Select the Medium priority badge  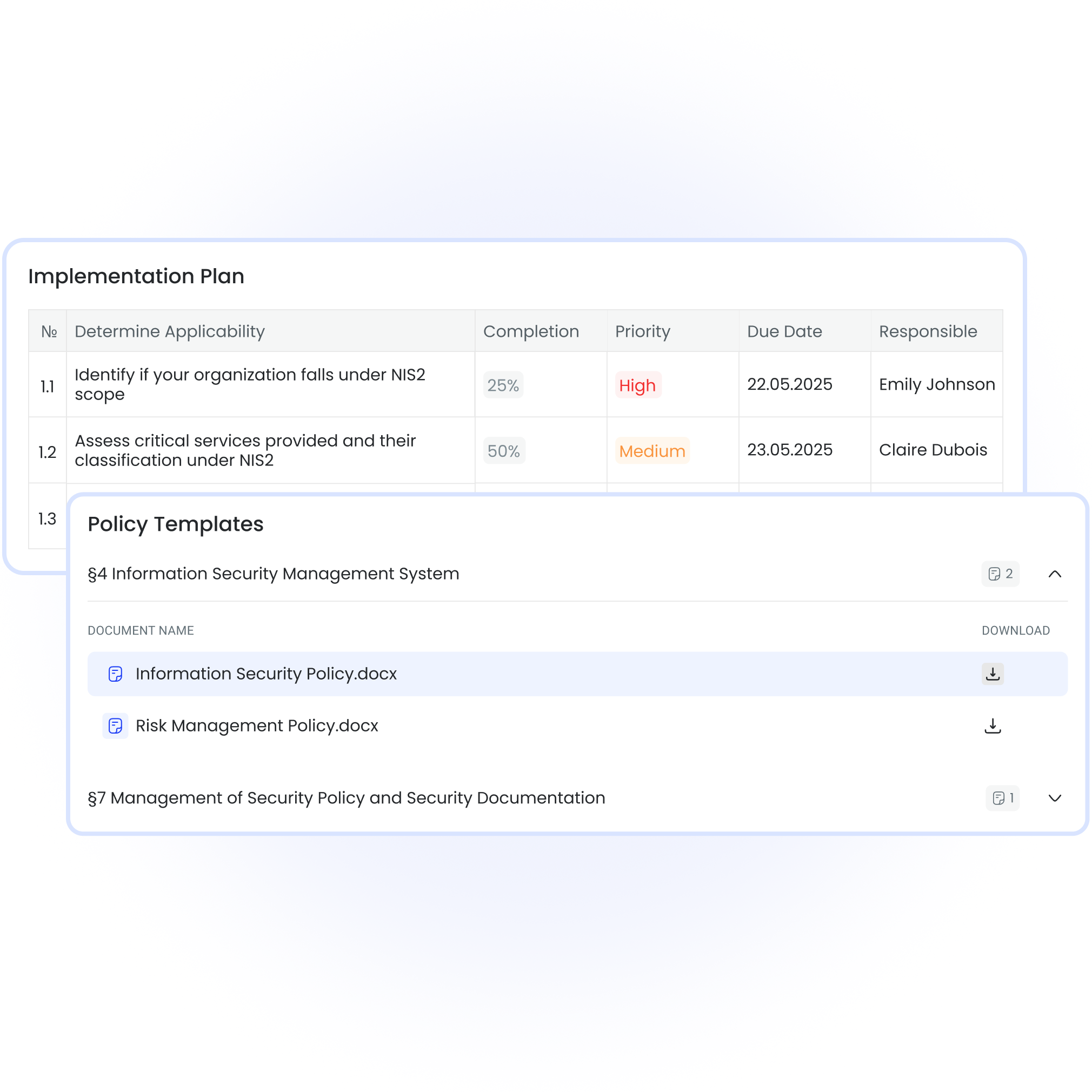point(652,450)
